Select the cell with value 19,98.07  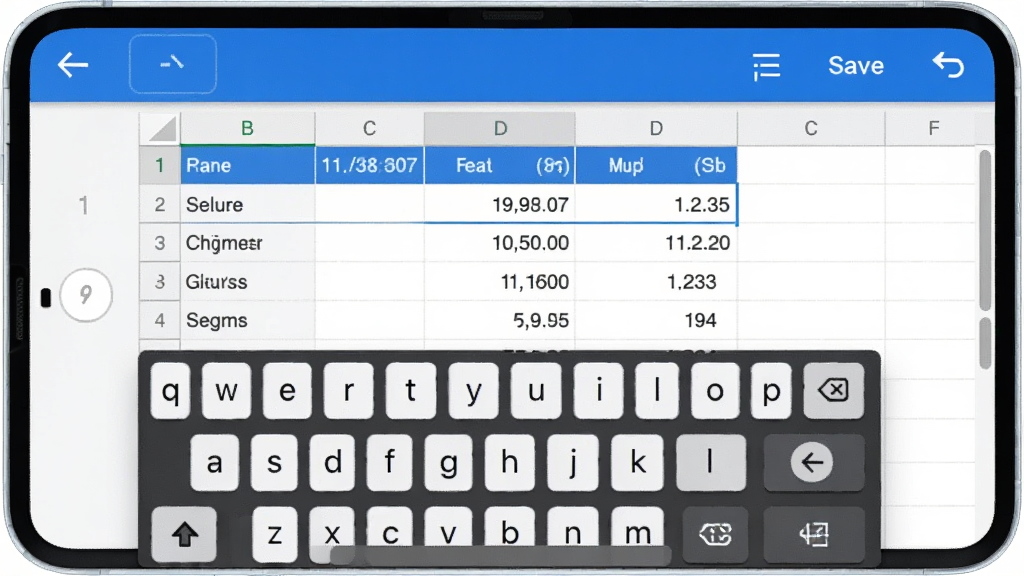pyautogui.click(x=500, y=204)
